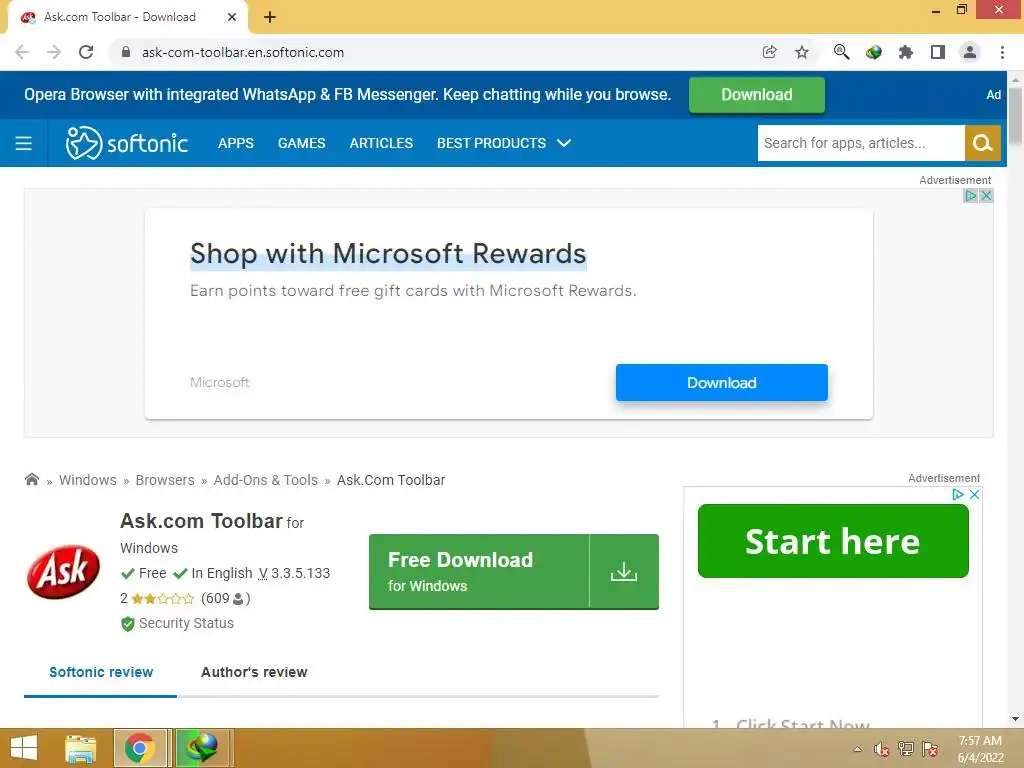The image size is (1024, 768).
Task: Close the Start here sidebar ad
Action: pos(974,494)
